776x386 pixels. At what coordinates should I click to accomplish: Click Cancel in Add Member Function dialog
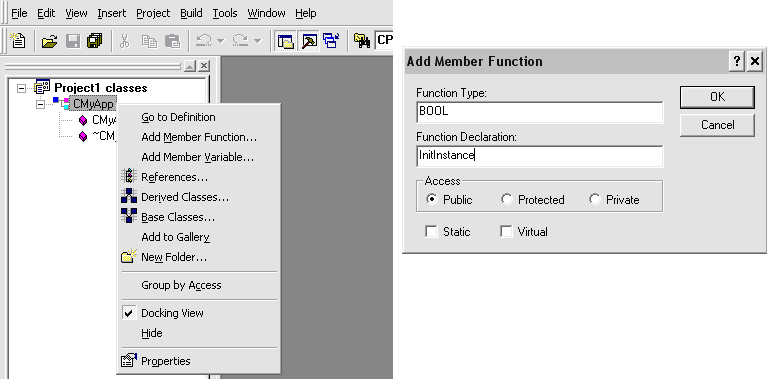coord(717,125)
